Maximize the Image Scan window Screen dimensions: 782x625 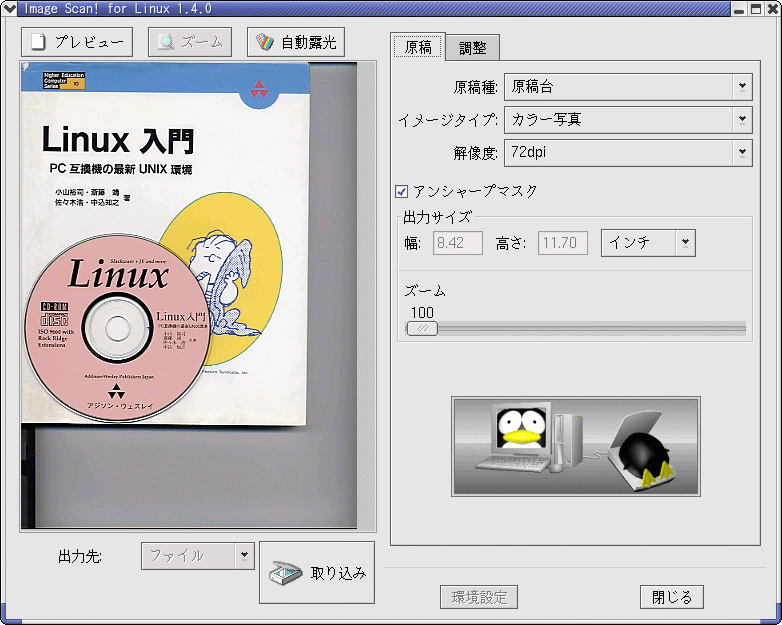click(x=756, y=8)
